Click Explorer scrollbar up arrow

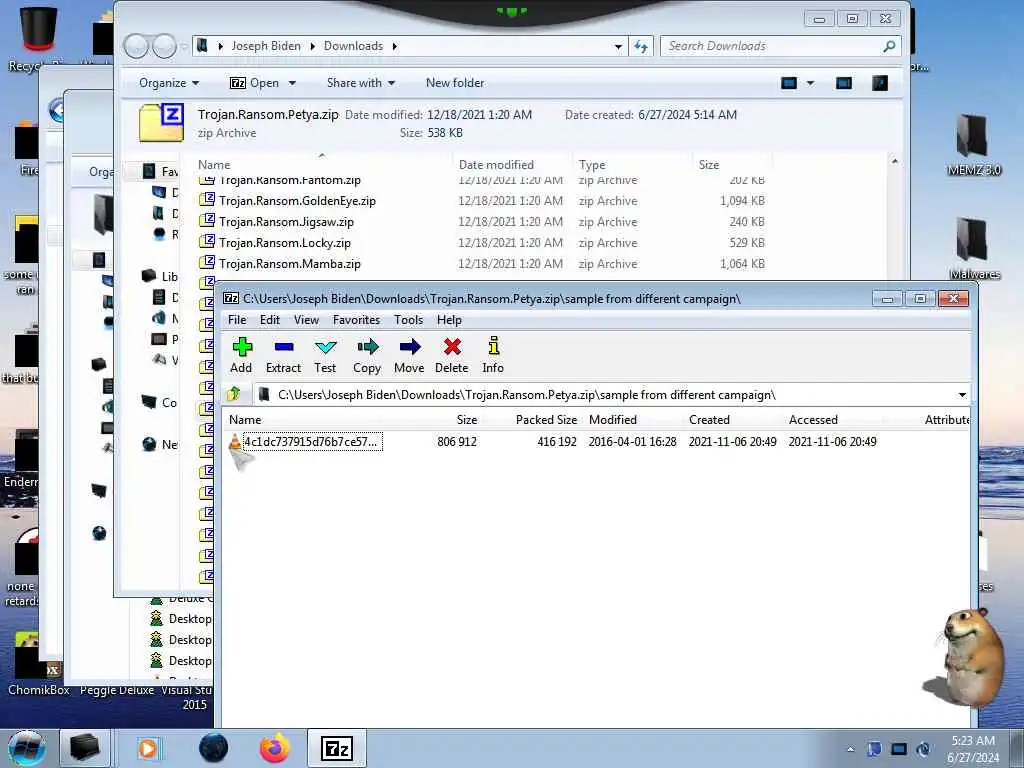(895, 161)
